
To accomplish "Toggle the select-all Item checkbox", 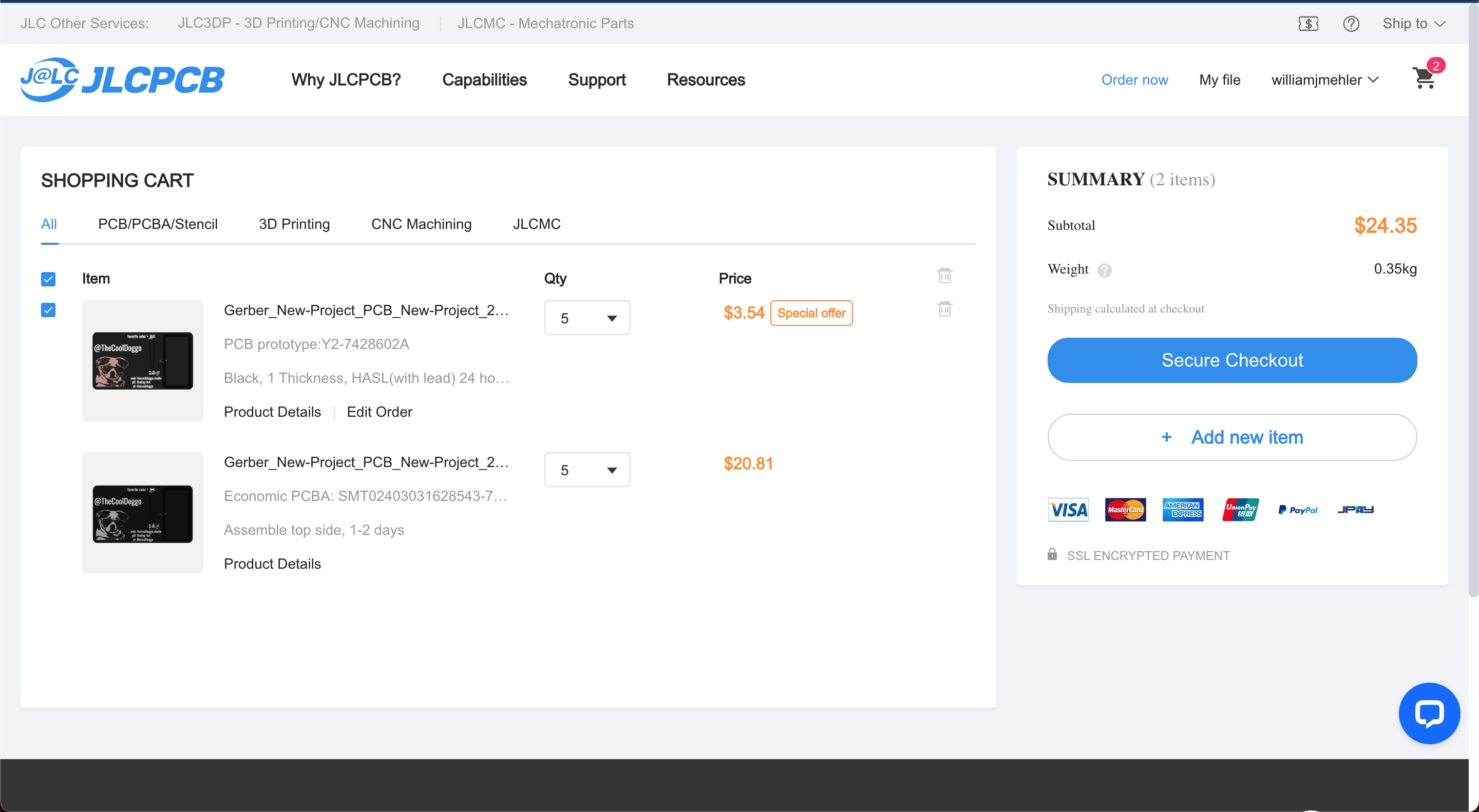I will pyautogui.click(x=48, y=279).
